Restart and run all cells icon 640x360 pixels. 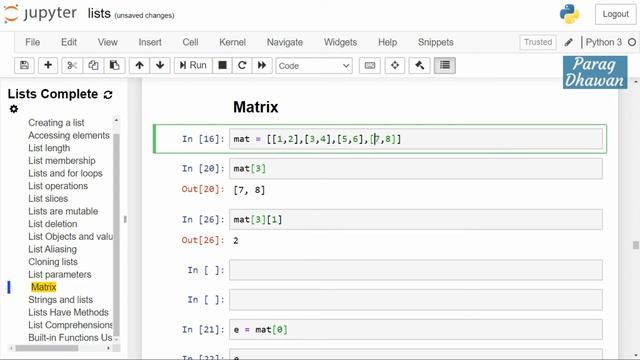pyautogui.click(x=262, y=65)
